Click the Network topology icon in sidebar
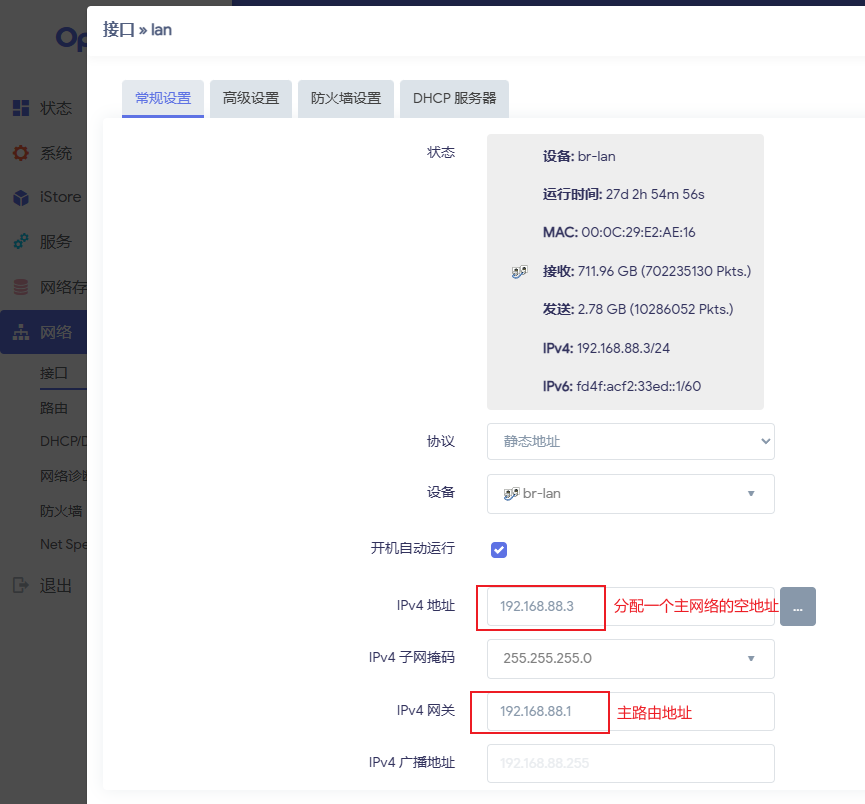Viewport: 865px width, 804px height. (20, 333)
